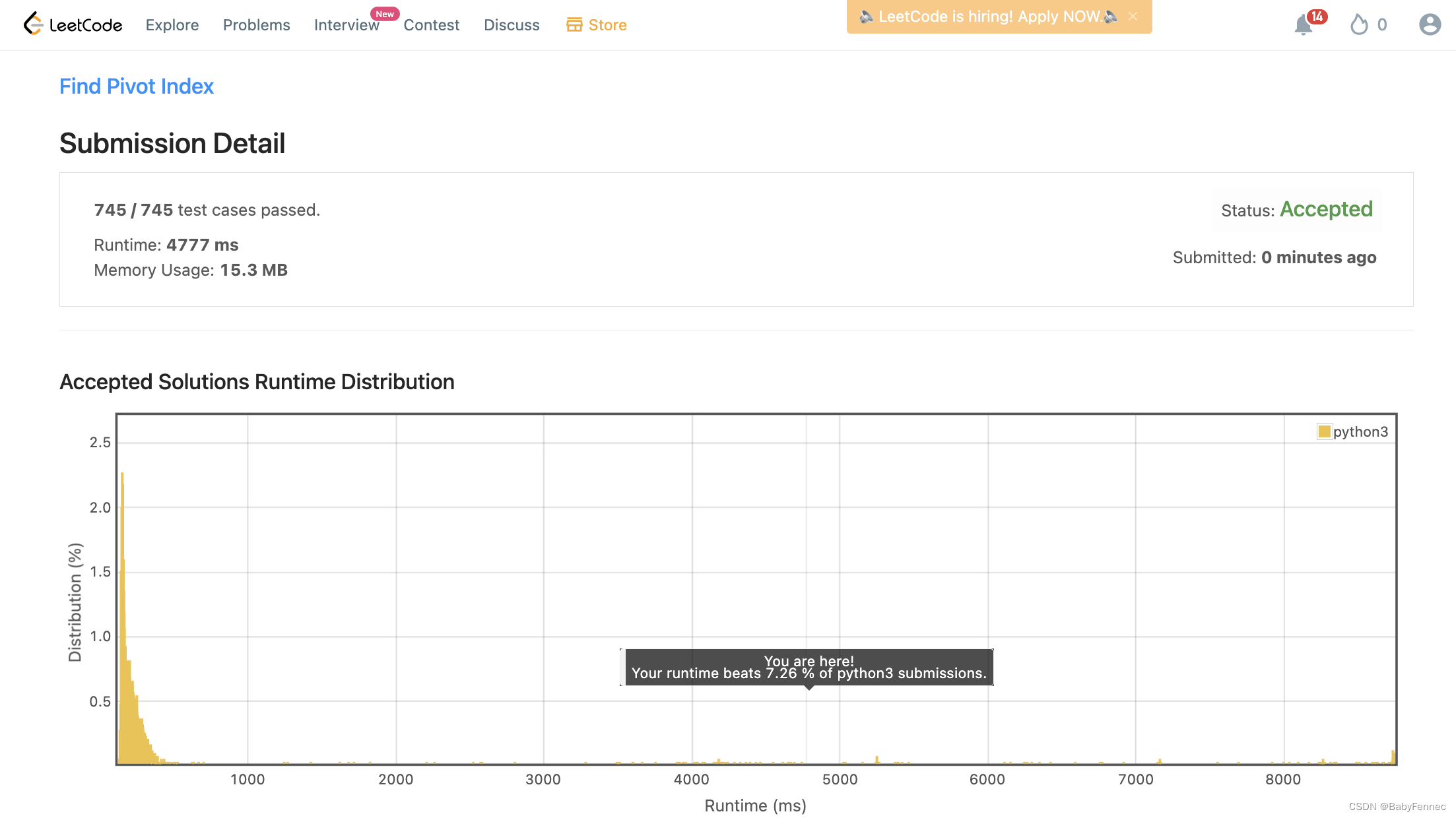1456x818 pixels.
Task: Close the hiring banner with X
Action: (x=1133, y=16)
